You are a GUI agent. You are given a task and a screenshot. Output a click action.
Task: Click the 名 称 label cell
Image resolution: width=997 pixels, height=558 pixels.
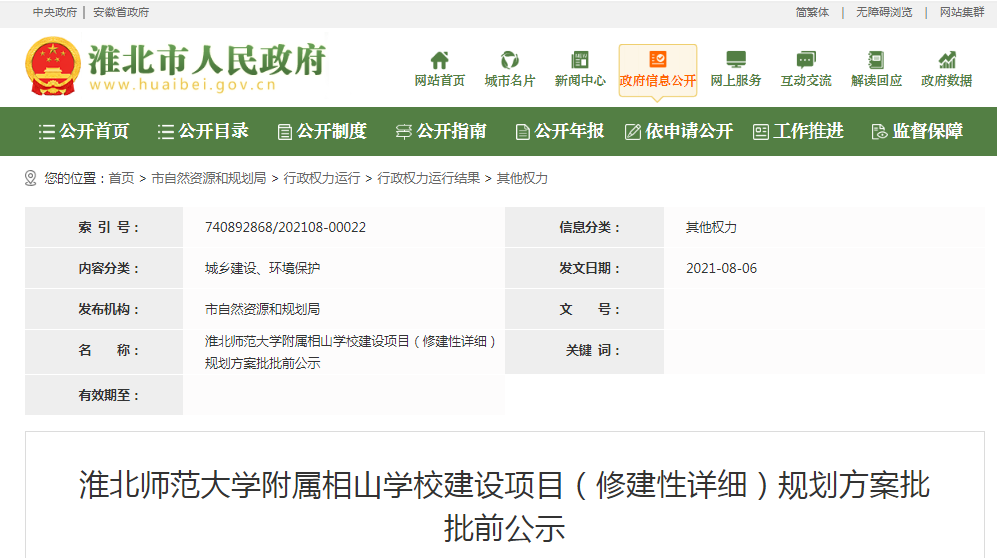click(104, 351)
